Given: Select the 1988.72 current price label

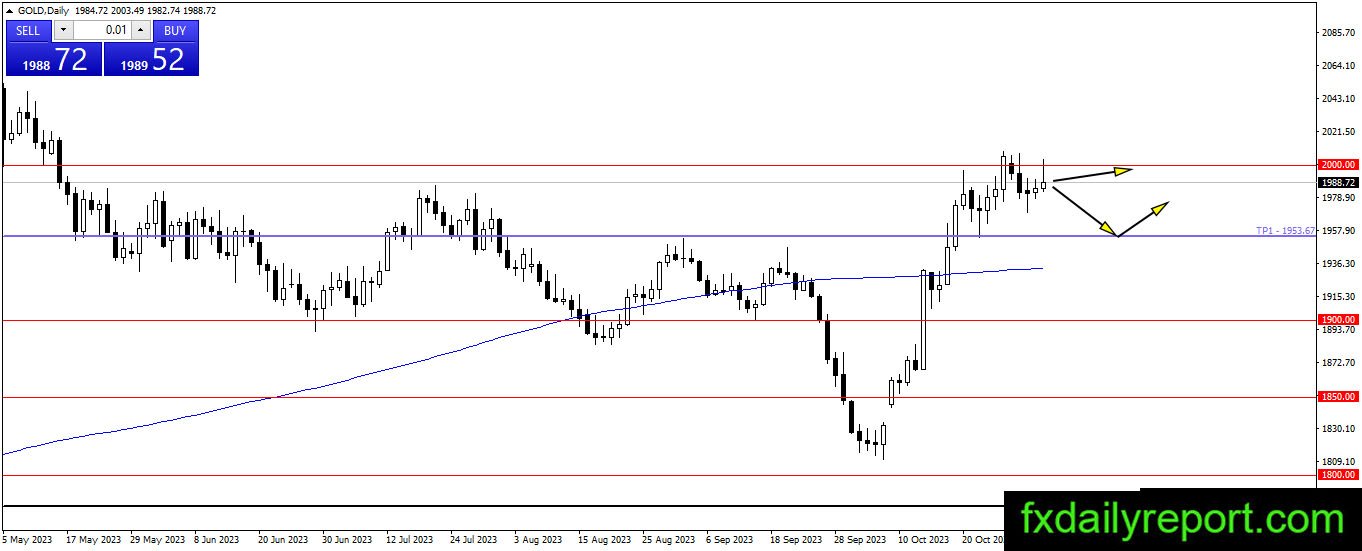Looking at the screenshot, I should tap(1338, 183).
